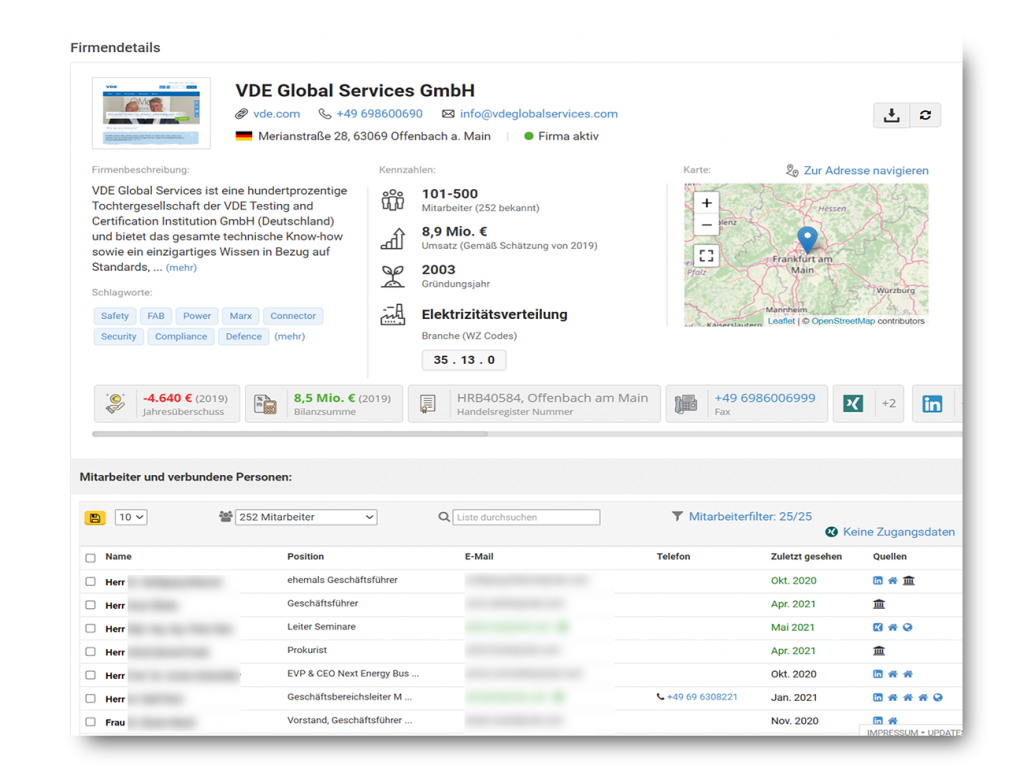Click the download icon button
This screenshot has width=1024, height=768.
click(x=891, y=115)
